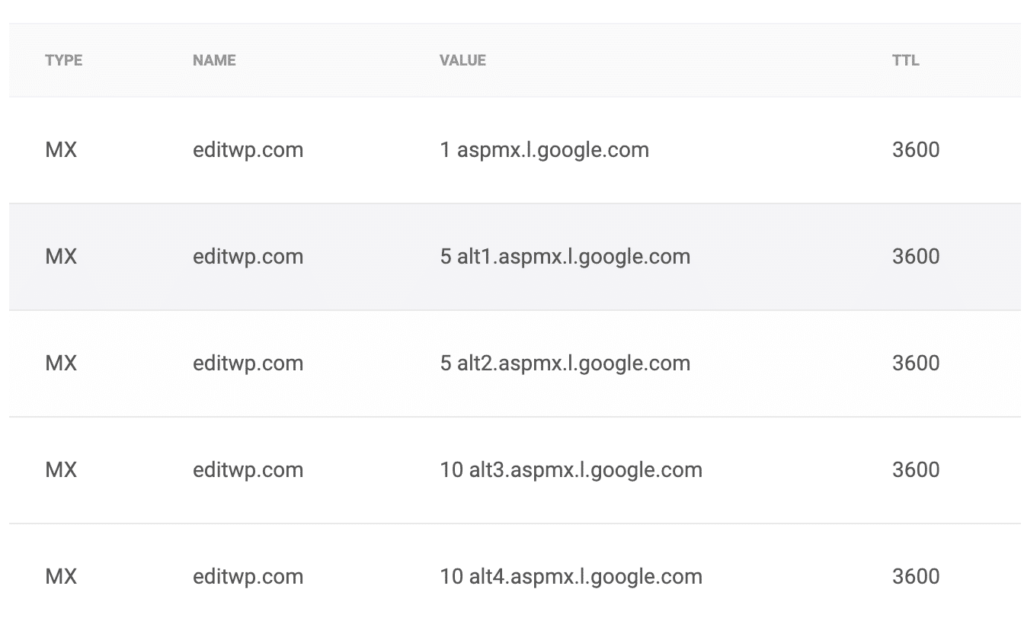Click editwp.com name in the alt2.aspmx row
Viewport: 1024px width, 634px height.
click(248, 363)
